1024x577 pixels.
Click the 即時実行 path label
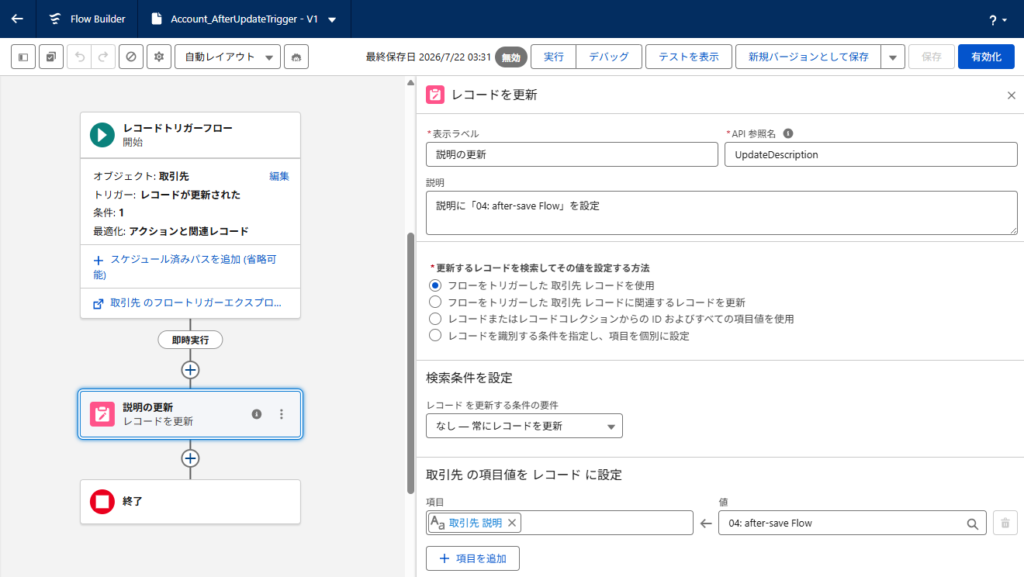190,340
